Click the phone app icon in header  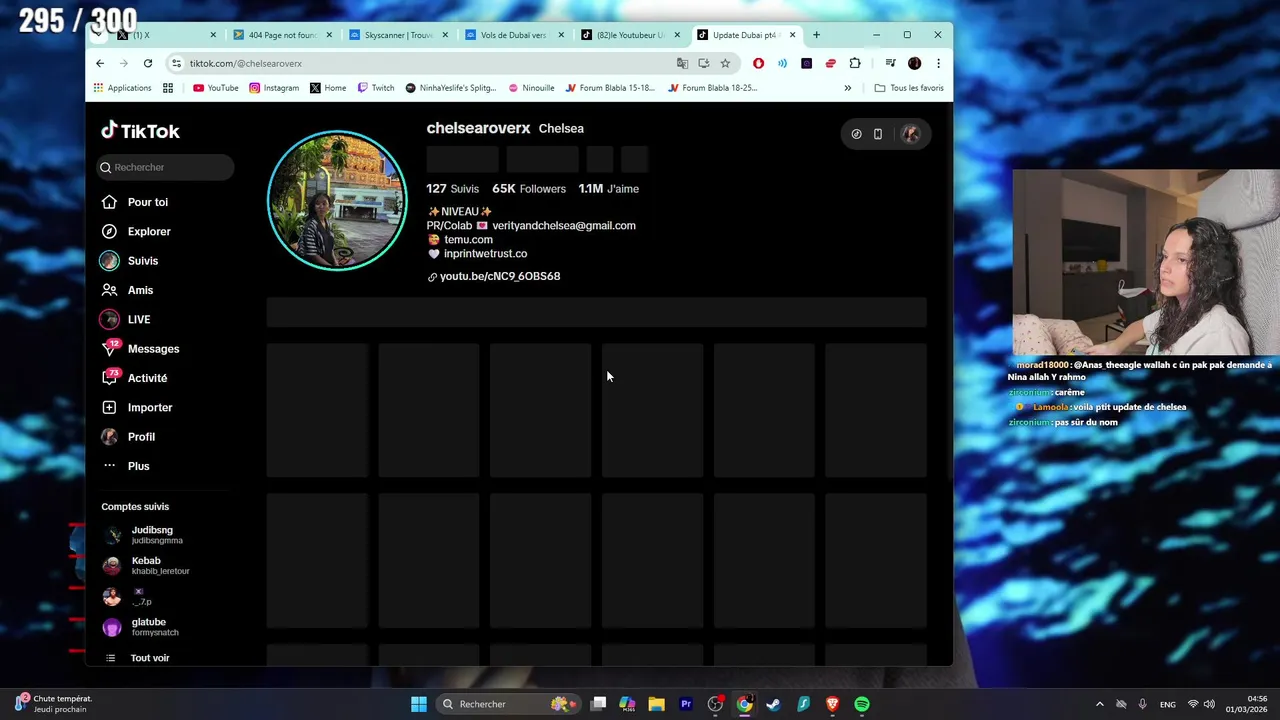point(878,134)
